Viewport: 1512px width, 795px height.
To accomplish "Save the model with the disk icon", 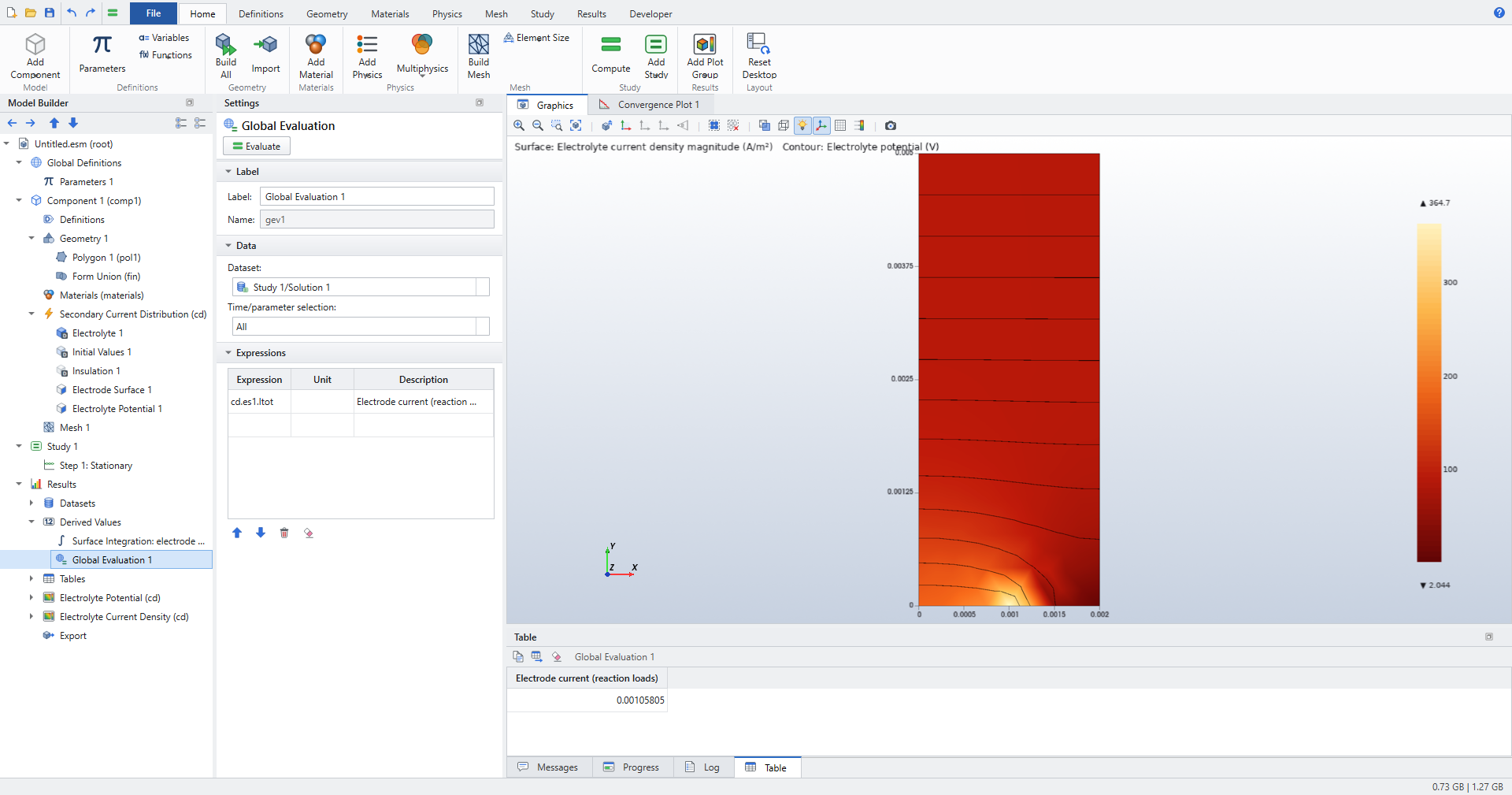I will [x=49, y=13].
